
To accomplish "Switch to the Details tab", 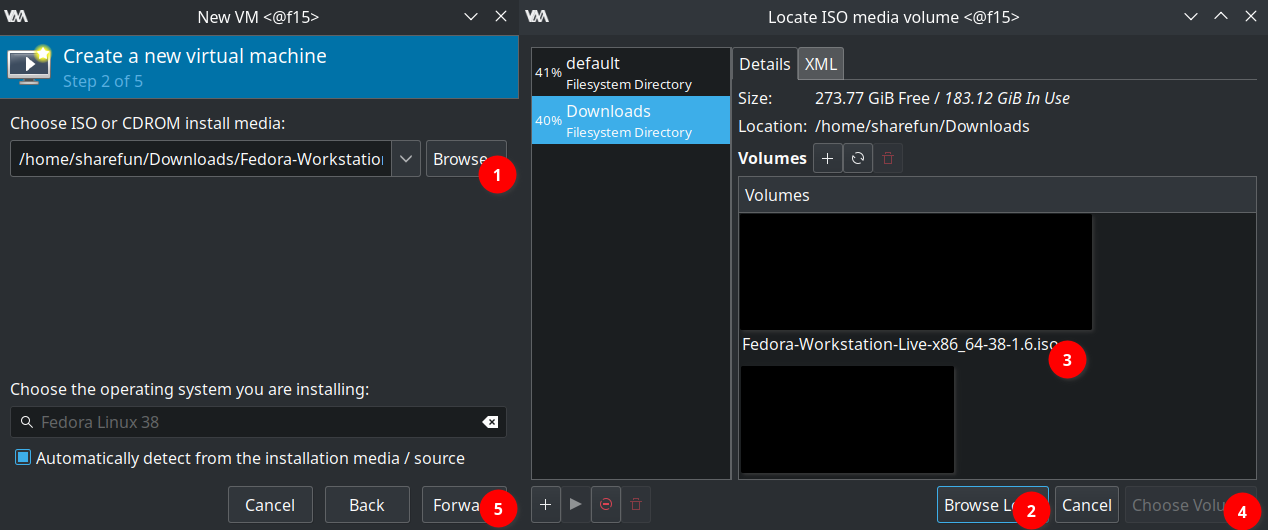I will [765, 64].
